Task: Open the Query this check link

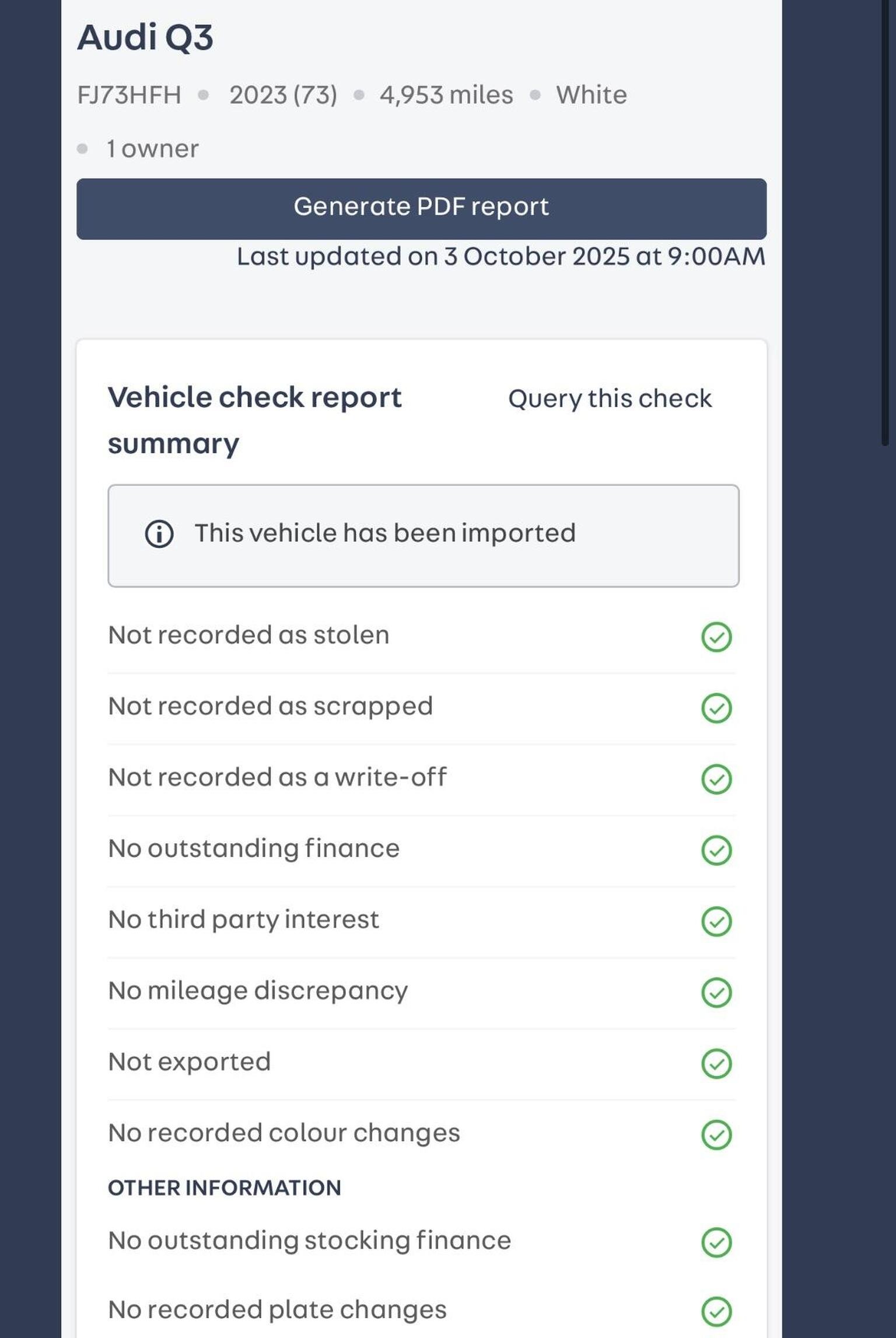Action: point(610,399)
